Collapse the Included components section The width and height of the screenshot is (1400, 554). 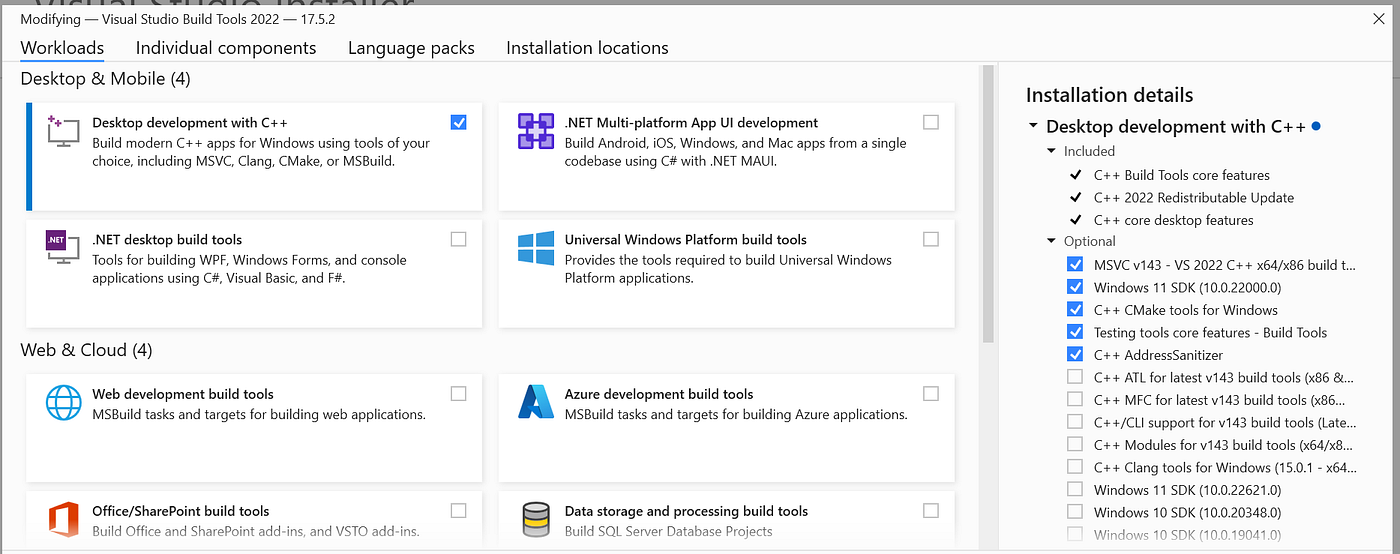tap(1051, 151)
